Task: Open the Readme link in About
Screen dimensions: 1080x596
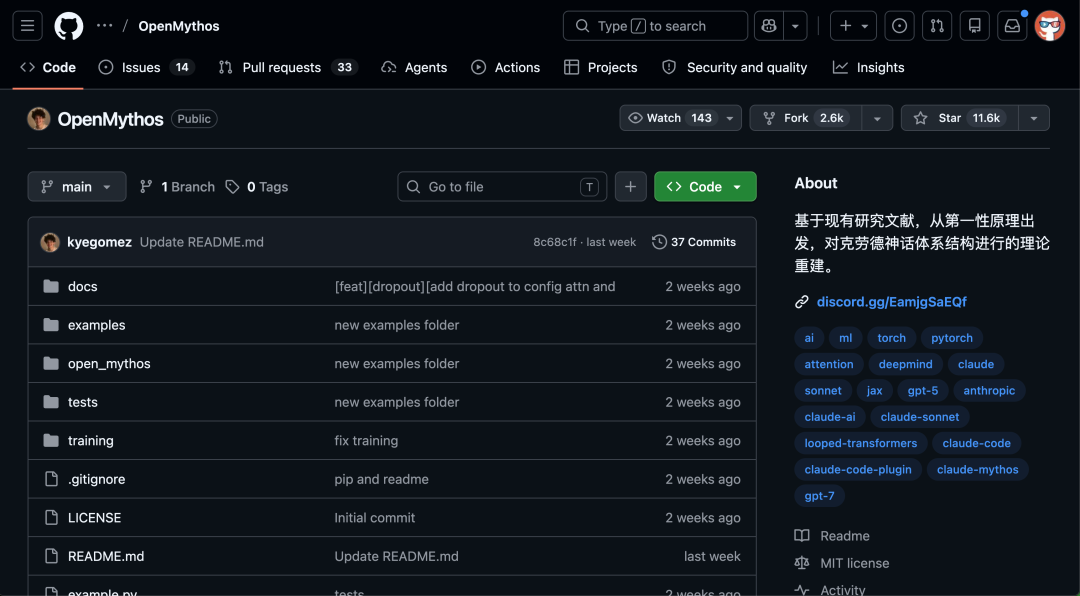Action: [x=844, y=536]
